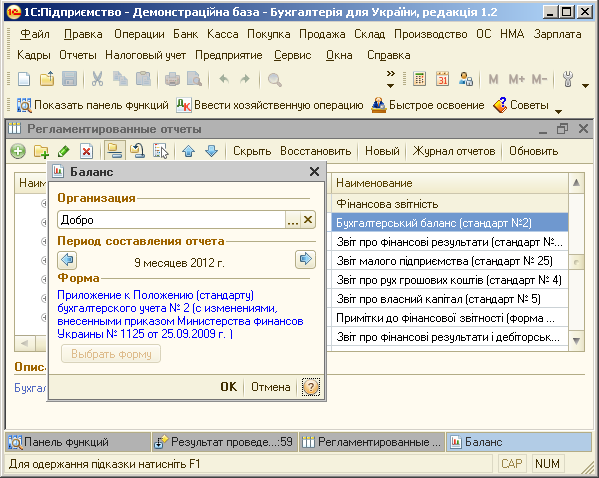Open the Зарплата menu
Screen dimensions: 599x478
[x=557, y=34]
